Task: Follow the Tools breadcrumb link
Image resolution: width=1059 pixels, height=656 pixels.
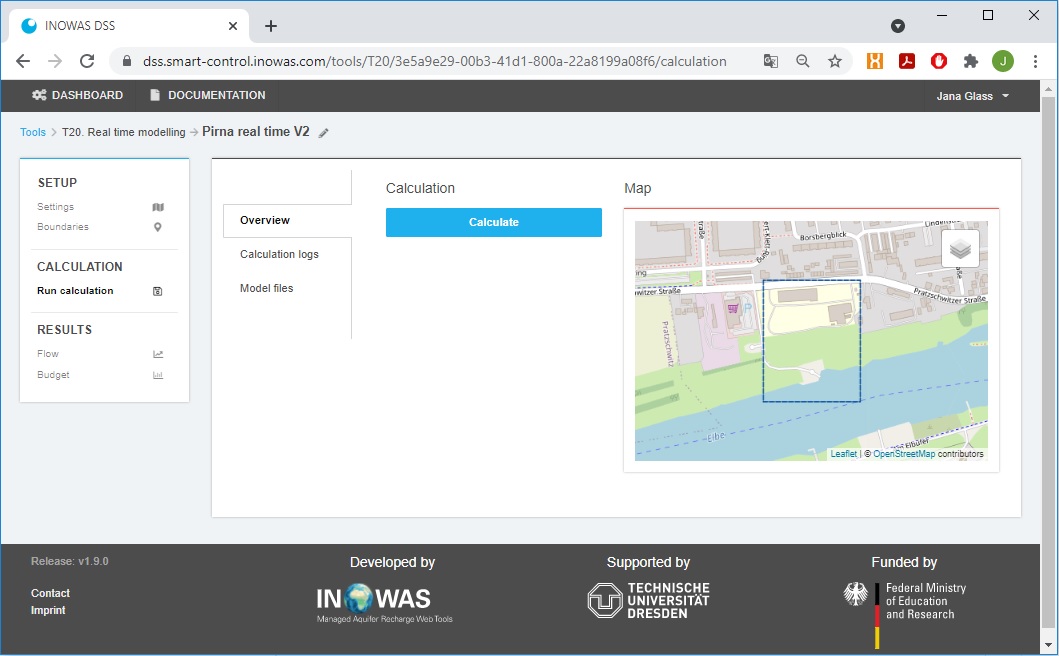Action: [32, 132]
